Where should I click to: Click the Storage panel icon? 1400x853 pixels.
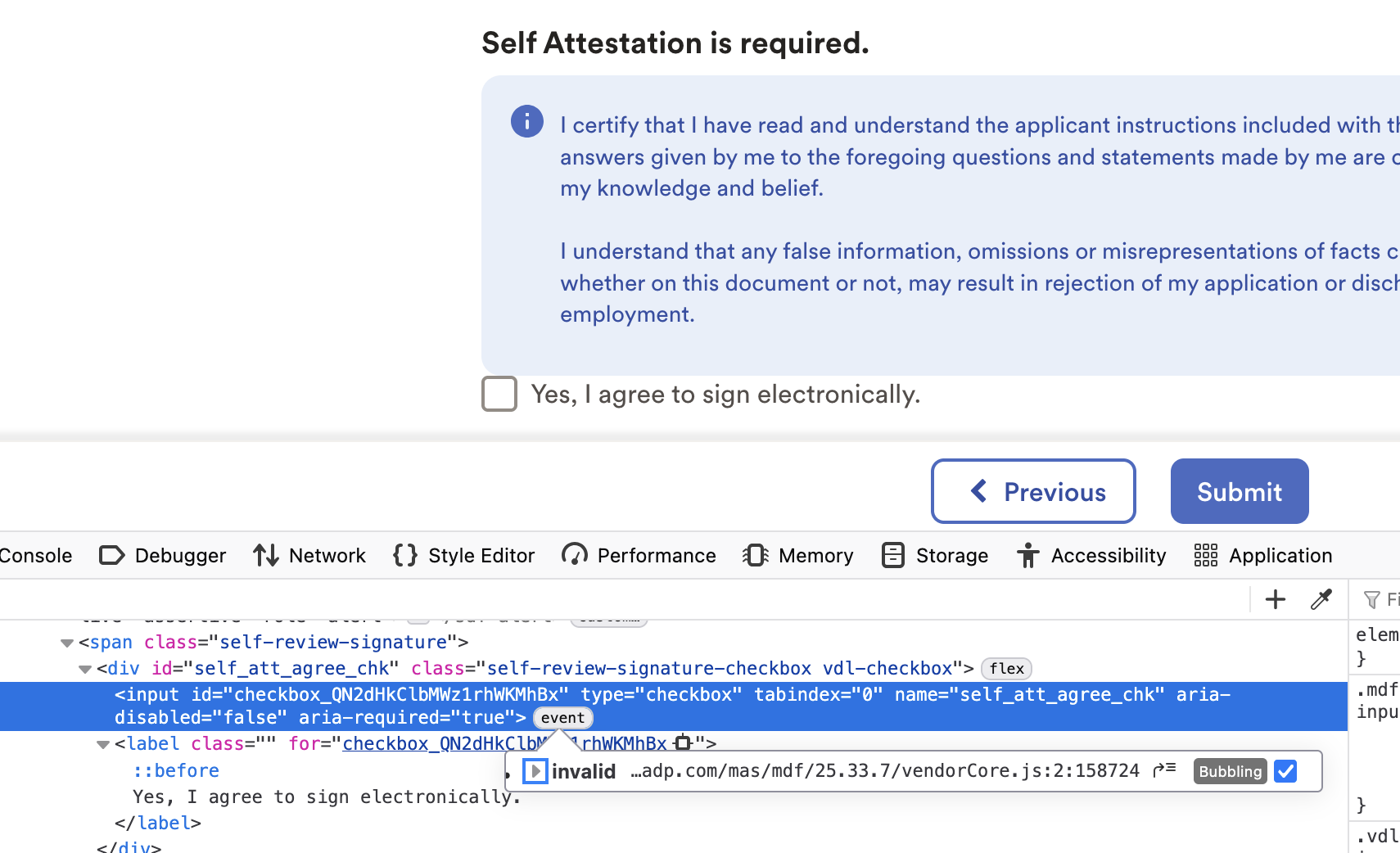coord(893,555)
